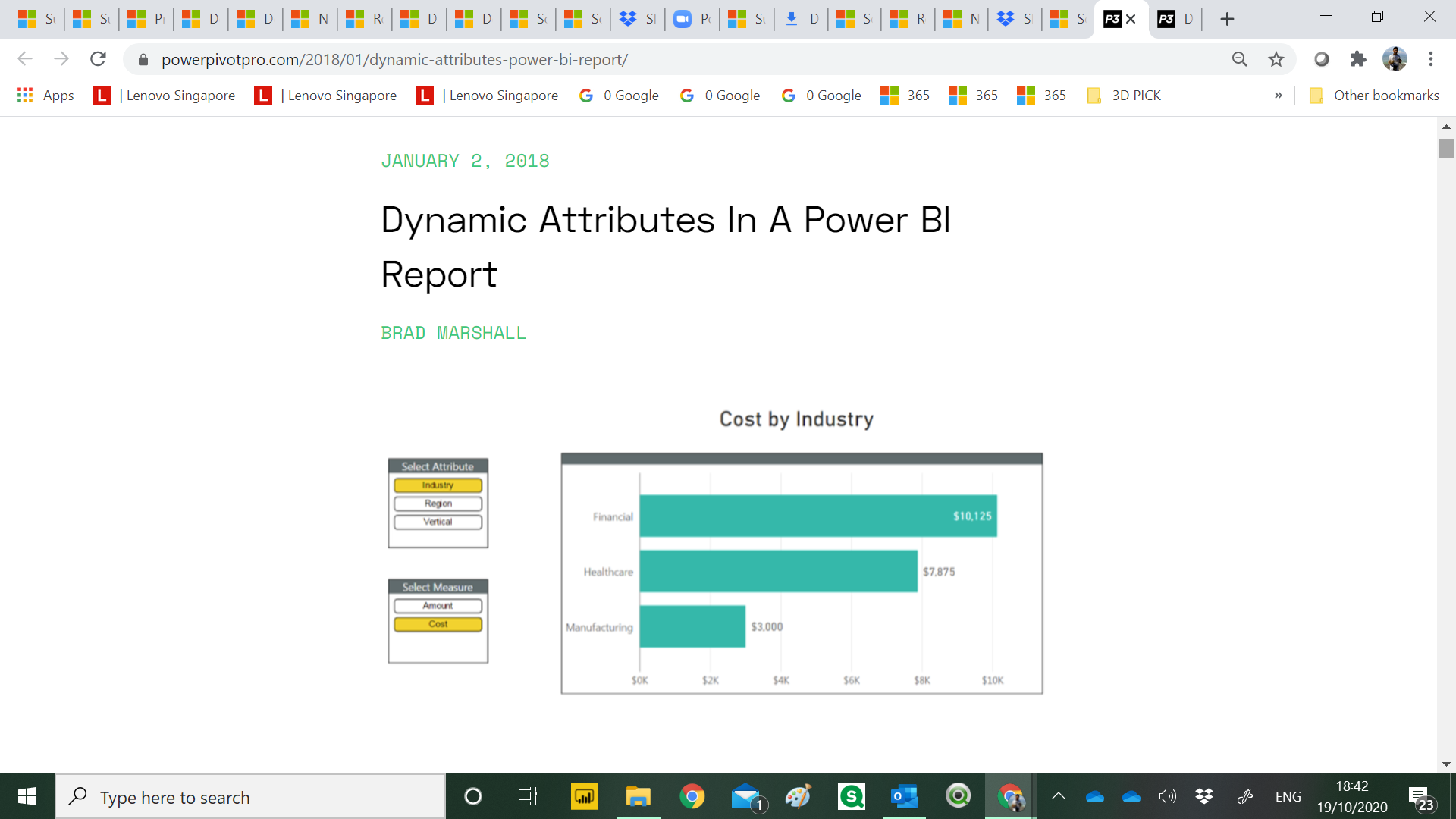Open the volume speaker control
The image size is (1456, 819).
1168,796
